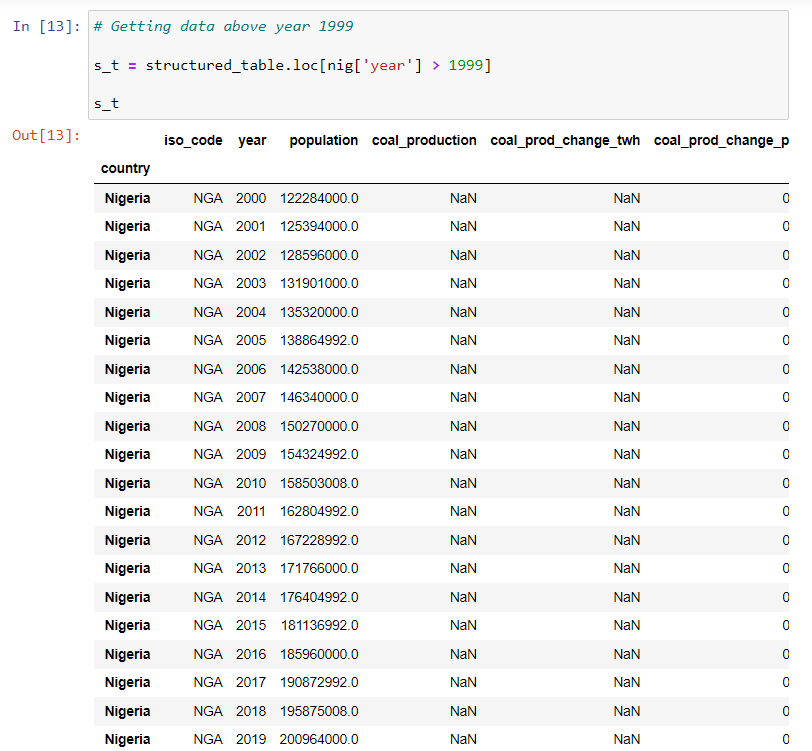Click coal_prod_change_twh NaN in 2017 row

[x=627, y=682]
